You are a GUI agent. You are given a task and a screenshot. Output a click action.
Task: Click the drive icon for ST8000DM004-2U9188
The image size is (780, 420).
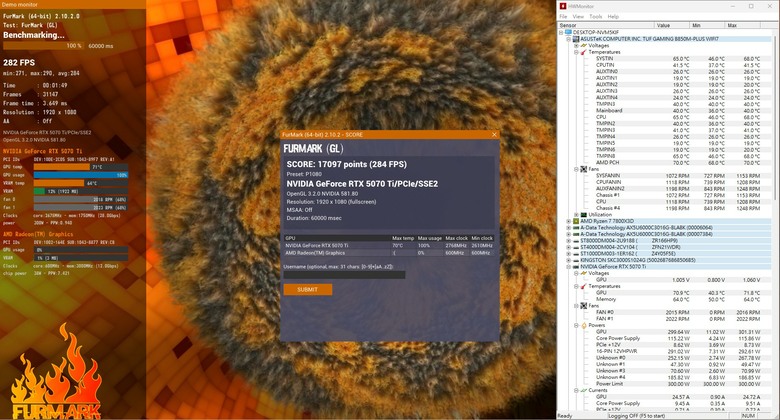pyautogui.click(x=576, y=240)
